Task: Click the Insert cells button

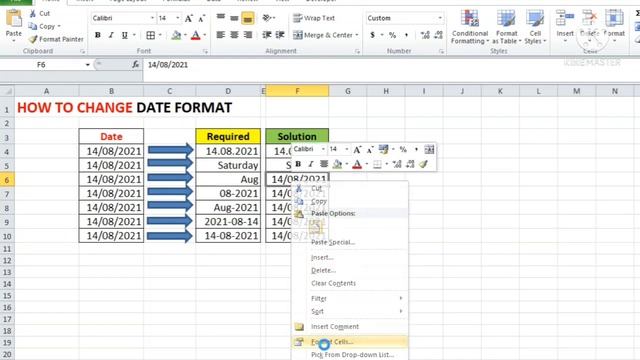Action: (x=565, y=26)
